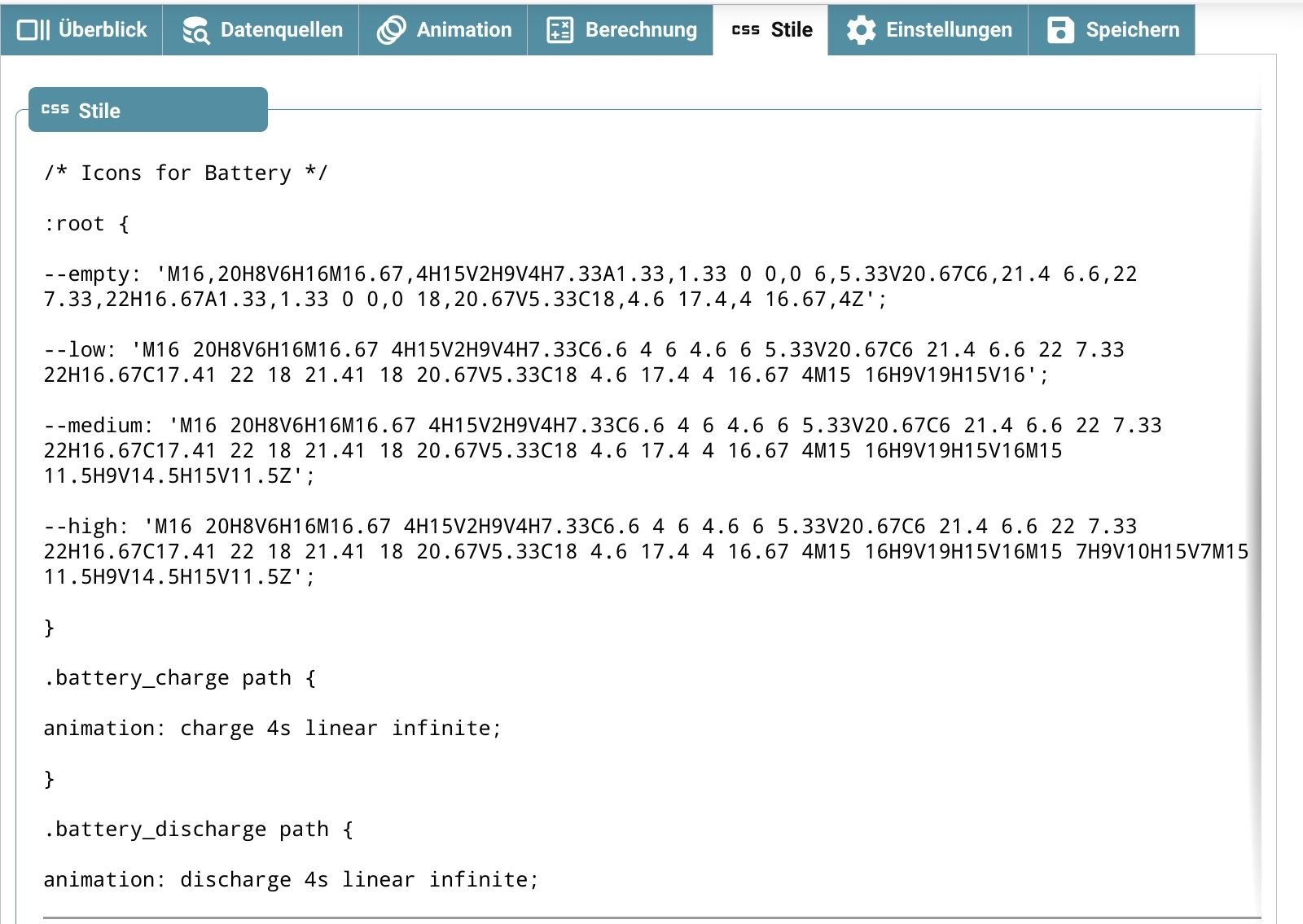This screenshot has width=1303, height=924.
Task: Click the Berechnung calculator icon
Action: tap(559, 30)
